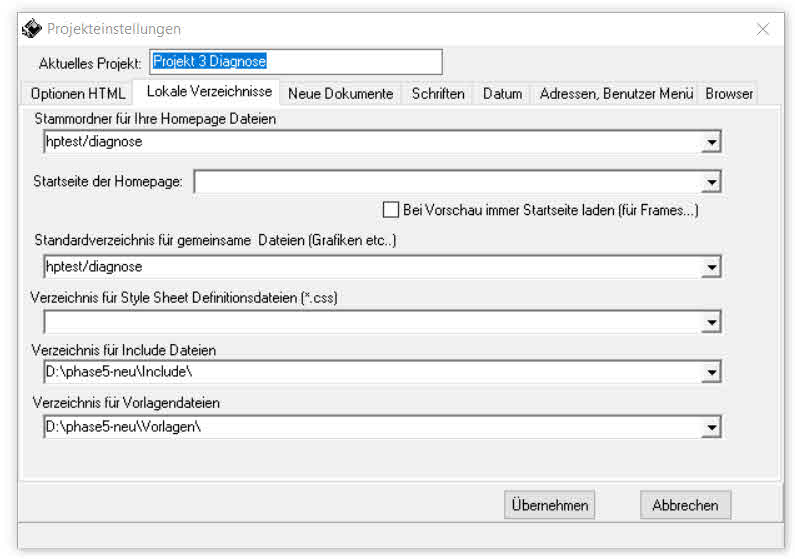Close the Projekteinstellungen dialog window

763,29
